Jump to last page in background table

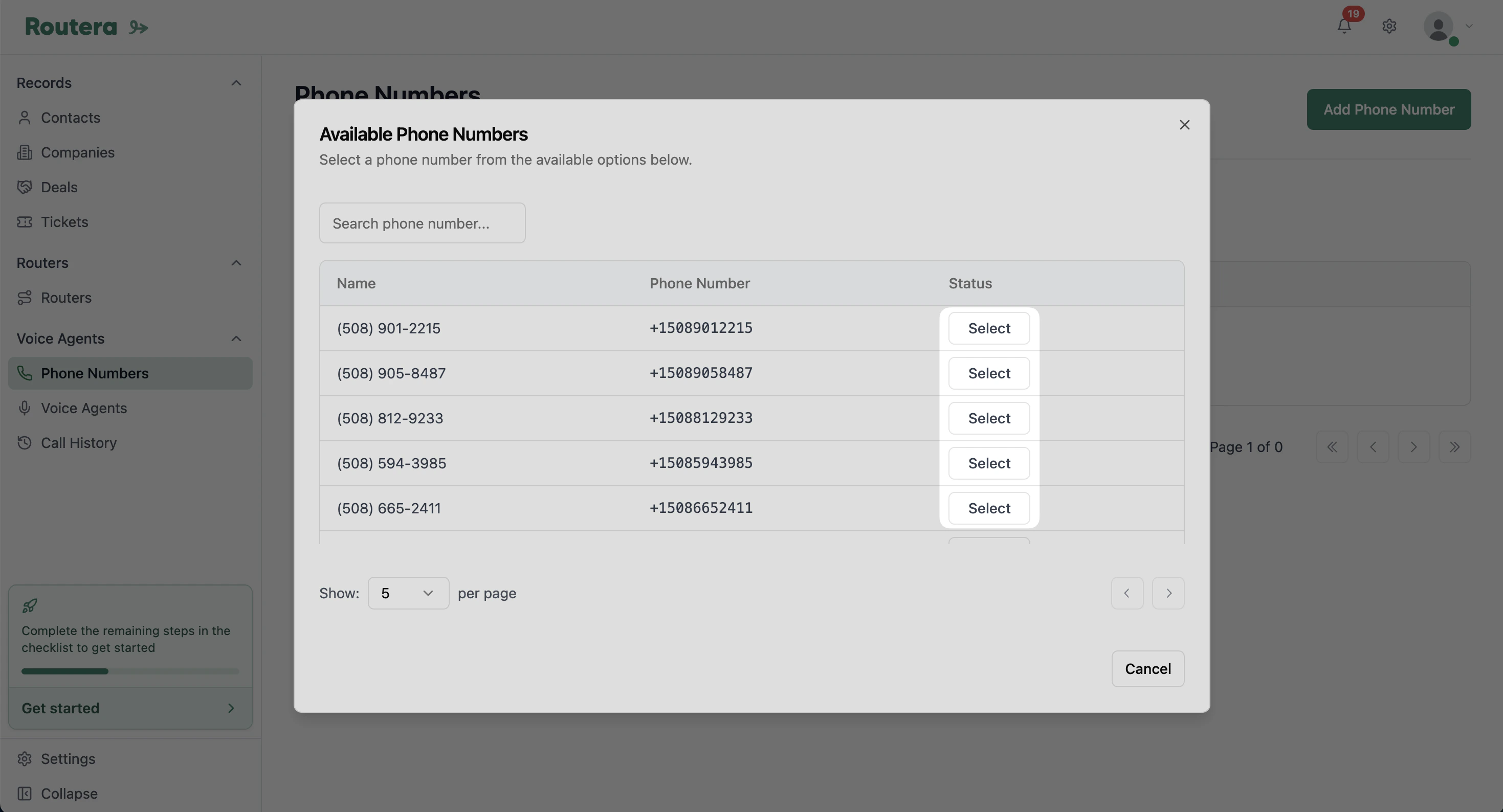click(x=1454, y=447)
